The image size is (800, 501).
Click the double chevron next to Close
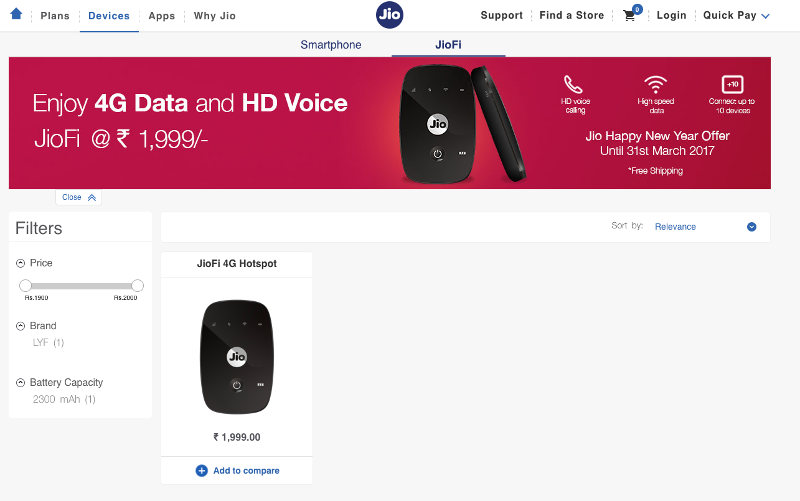[x=92, y=197]
